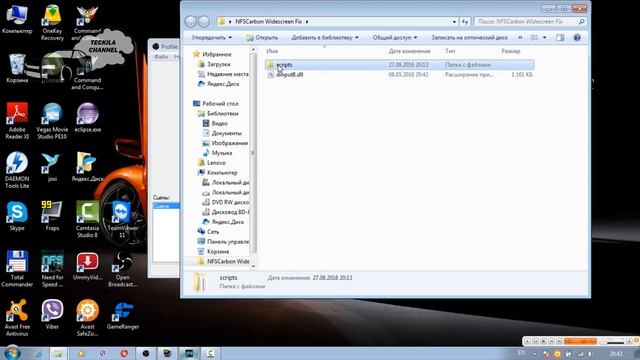640x360 pixels.
Task: Open the GameRanger desktop shortcut
Action: point(122,315)
